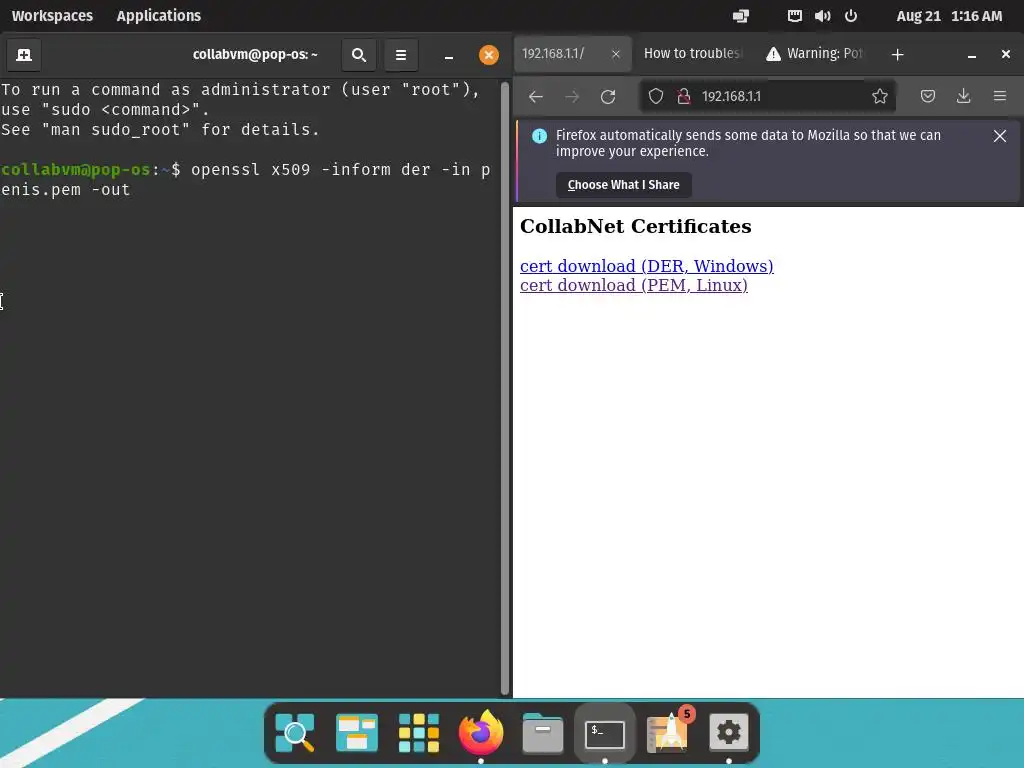
Task: Open the terminal hamburger menu
Action: [x=401, y=55]
